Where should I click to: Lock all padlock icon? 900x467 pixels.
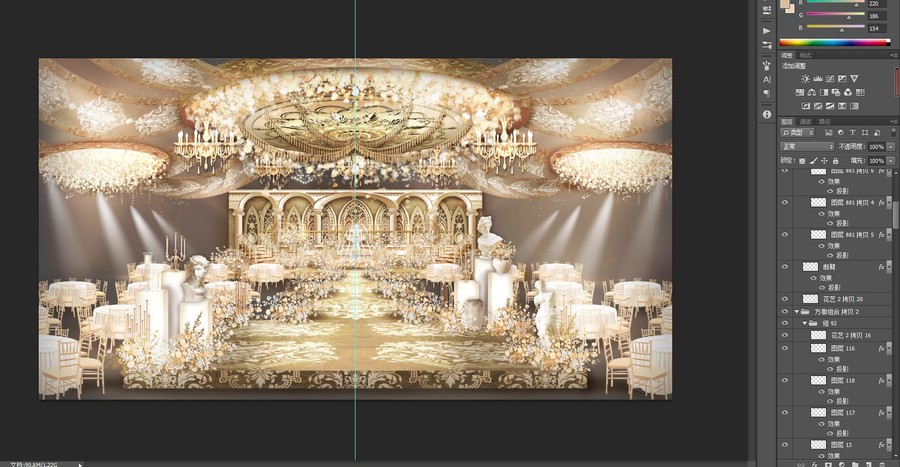pos(835,161)
